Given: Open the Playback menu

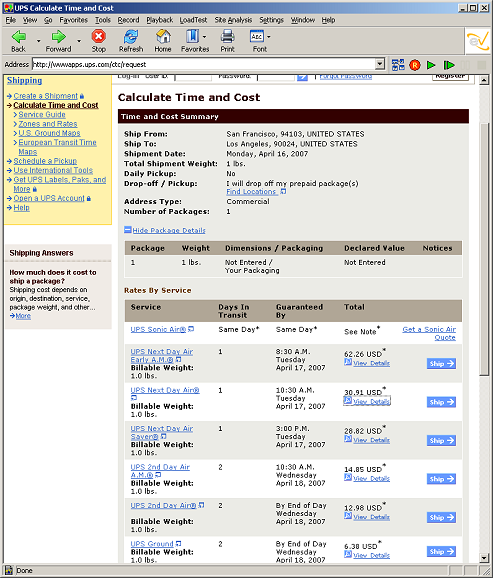Looking at the screenshot, I should (x=159, y=20).
